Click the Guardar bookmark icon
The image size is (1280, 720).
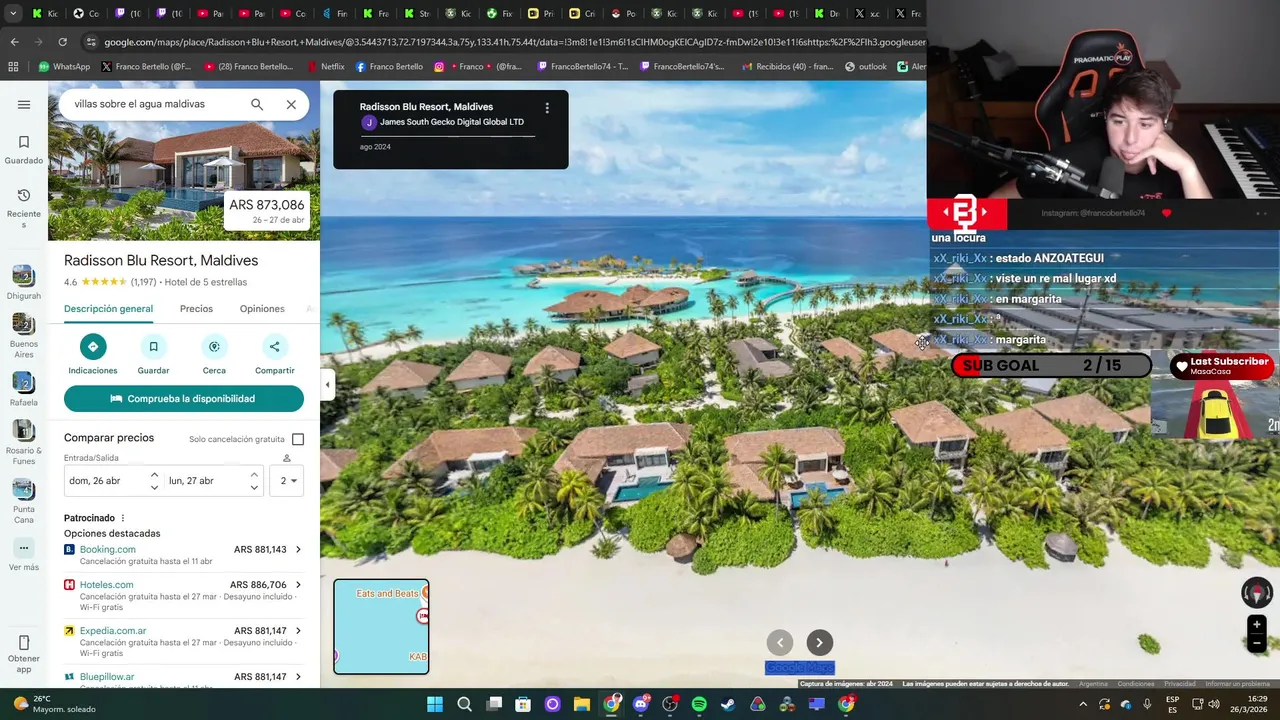coord(153,346)
